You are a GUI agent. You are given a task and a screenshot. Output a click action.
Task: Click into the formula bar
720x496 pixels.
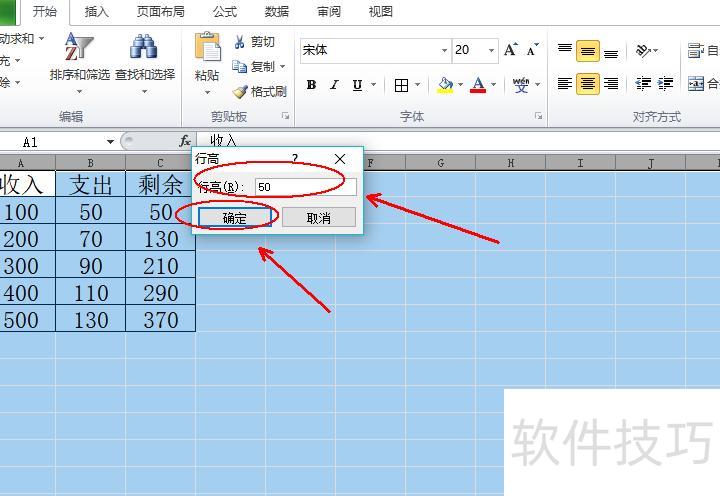(x=457, y=141)
